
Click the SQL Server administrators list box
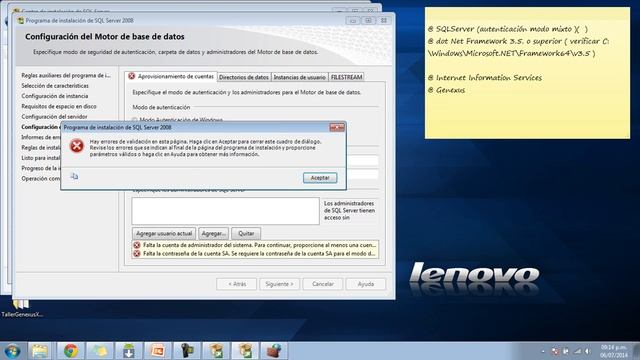click(225, 211)
